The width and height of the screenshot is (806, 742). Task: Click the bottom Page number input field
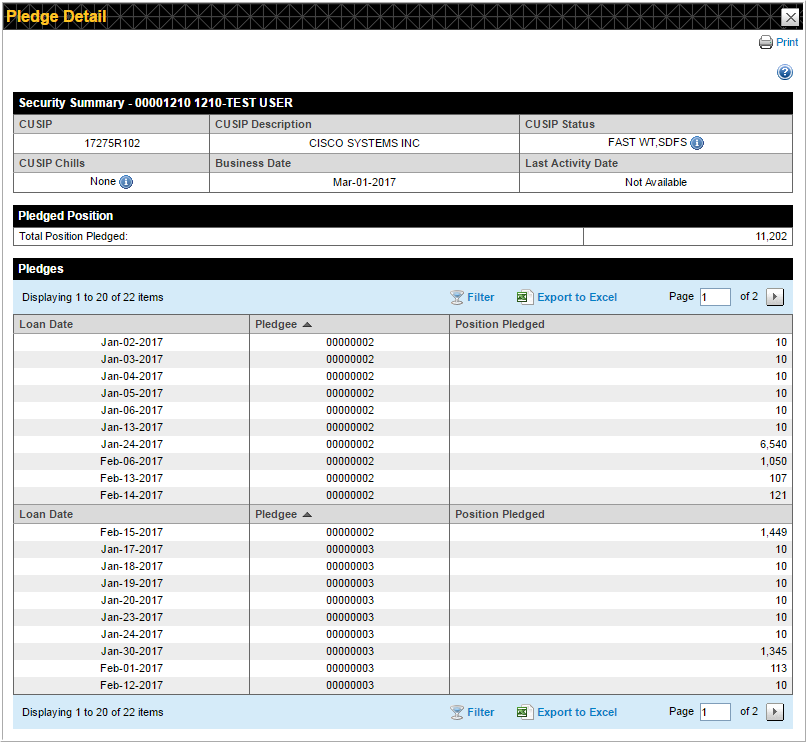tap(715, 712)
